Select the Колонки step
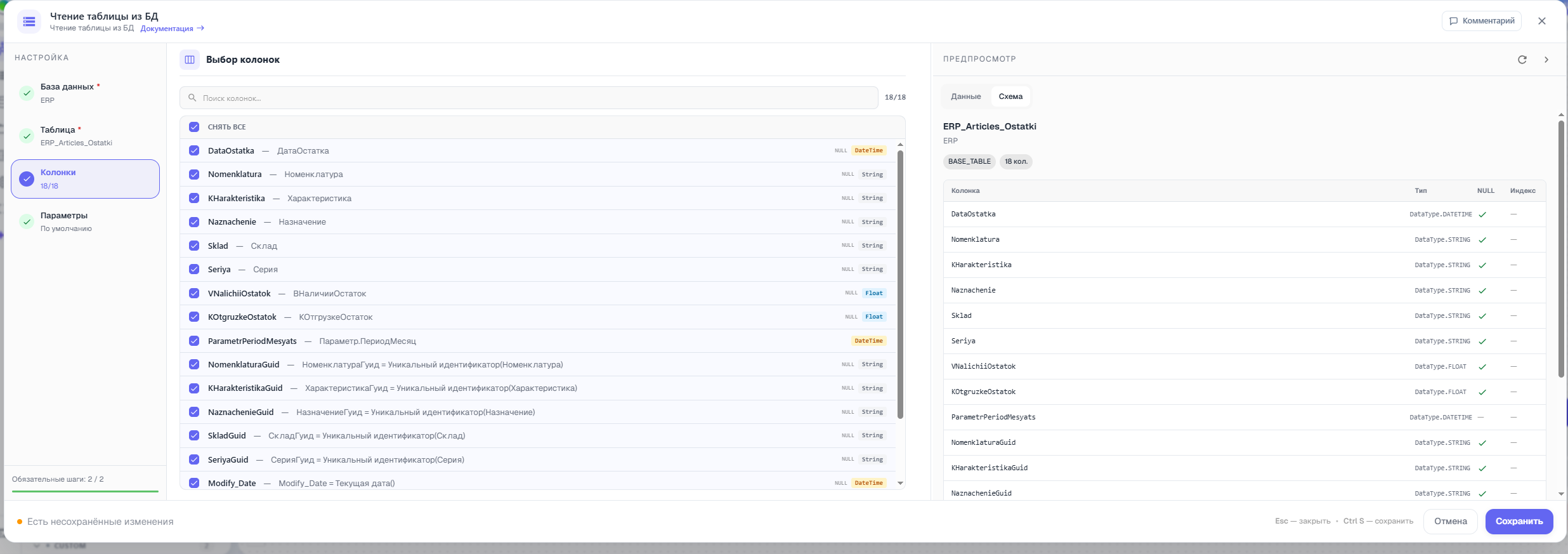Image resolution: width=1568 pixels, height=554 pixels. (85, 179)
